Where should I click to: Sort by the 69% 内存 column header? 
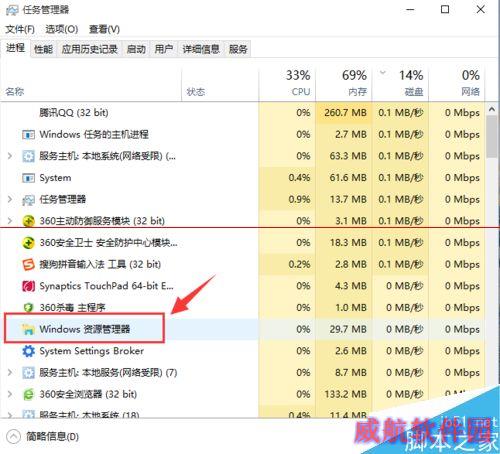click(x=343, y=85)
